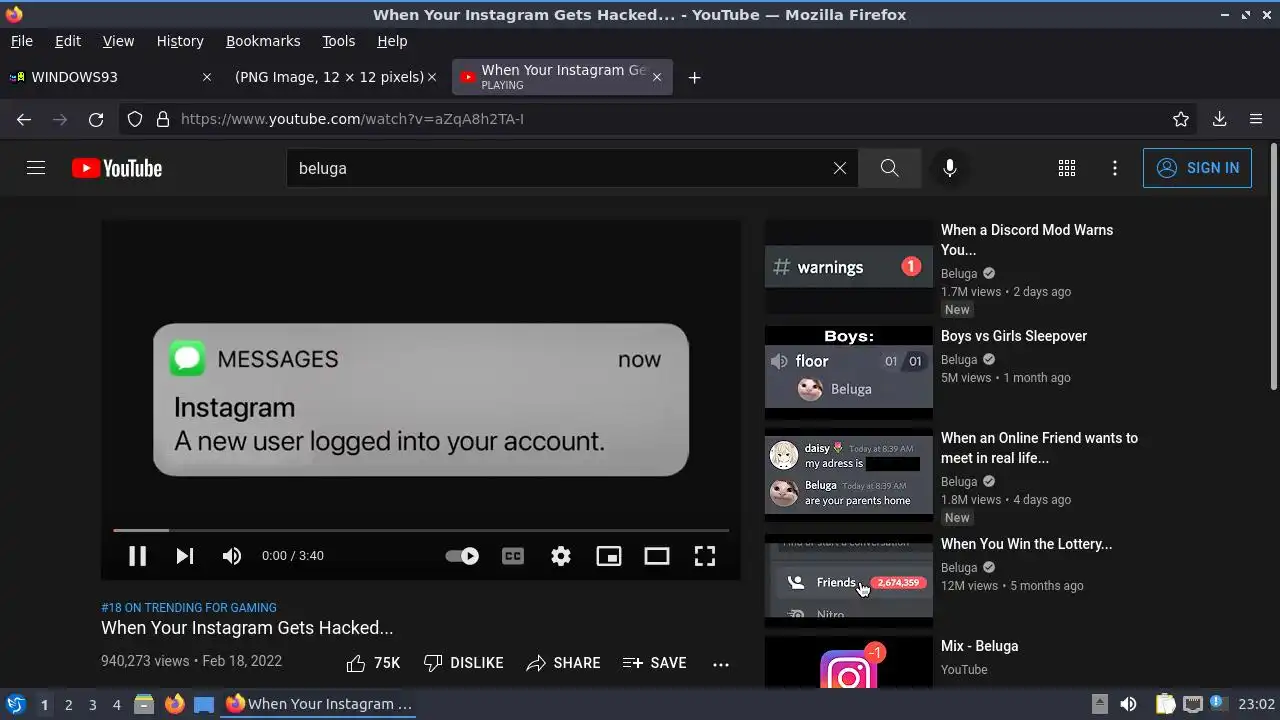The image size is (1280, 720).
Task: Focus the YouTube search field
Action: coord(560,168)
